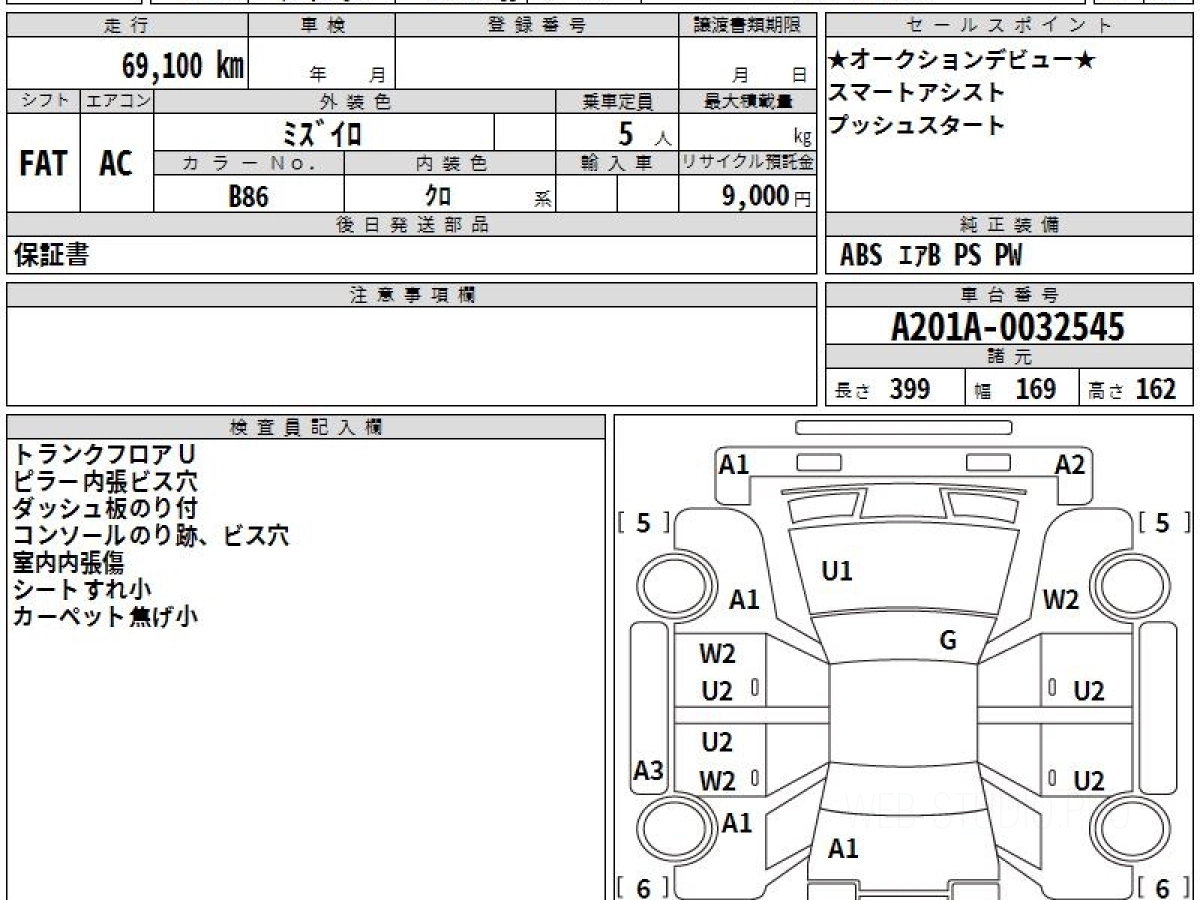Select the U1 dent mark on the hood
Image resolution: width=1200 pixels, height=900 pixels.
pos(836,572)
